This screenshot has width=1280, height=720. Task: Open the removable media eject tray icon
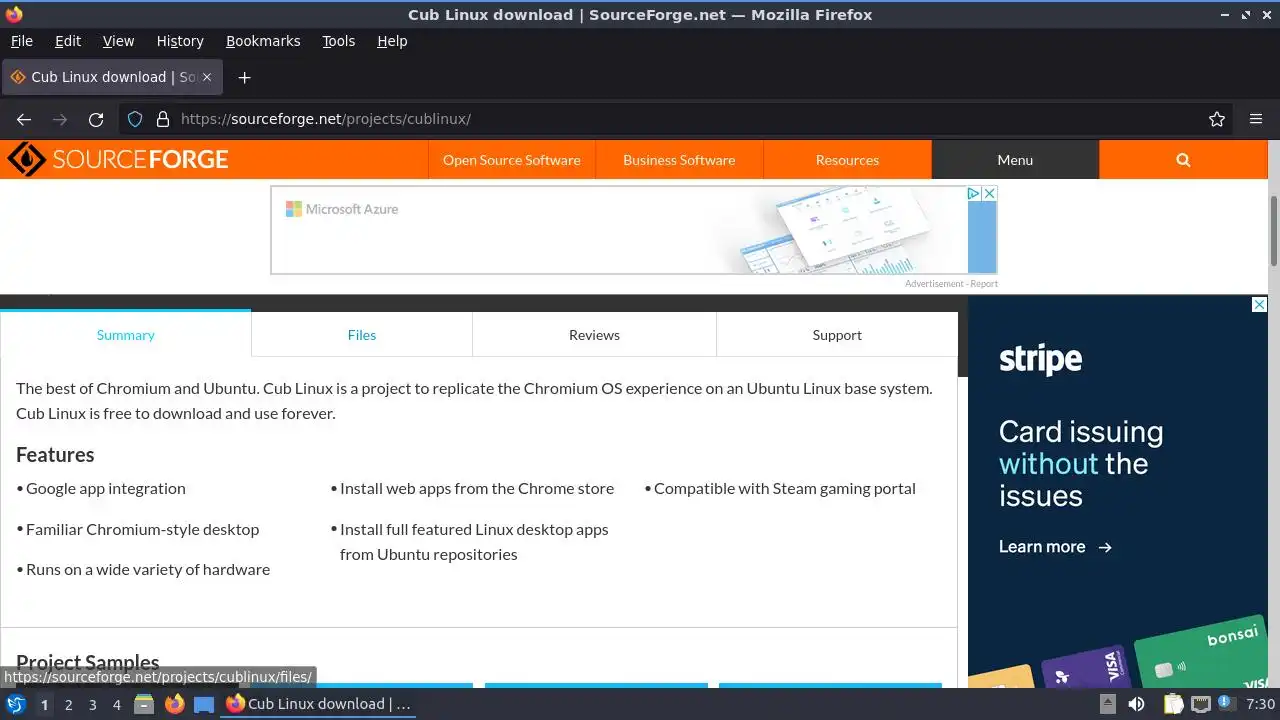[1108, 704]
